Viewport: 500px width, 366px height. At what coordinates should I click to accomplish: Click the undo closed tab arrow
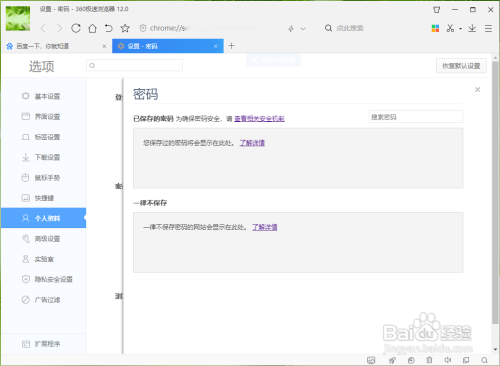pyautogui.click(x=109, y=28)
